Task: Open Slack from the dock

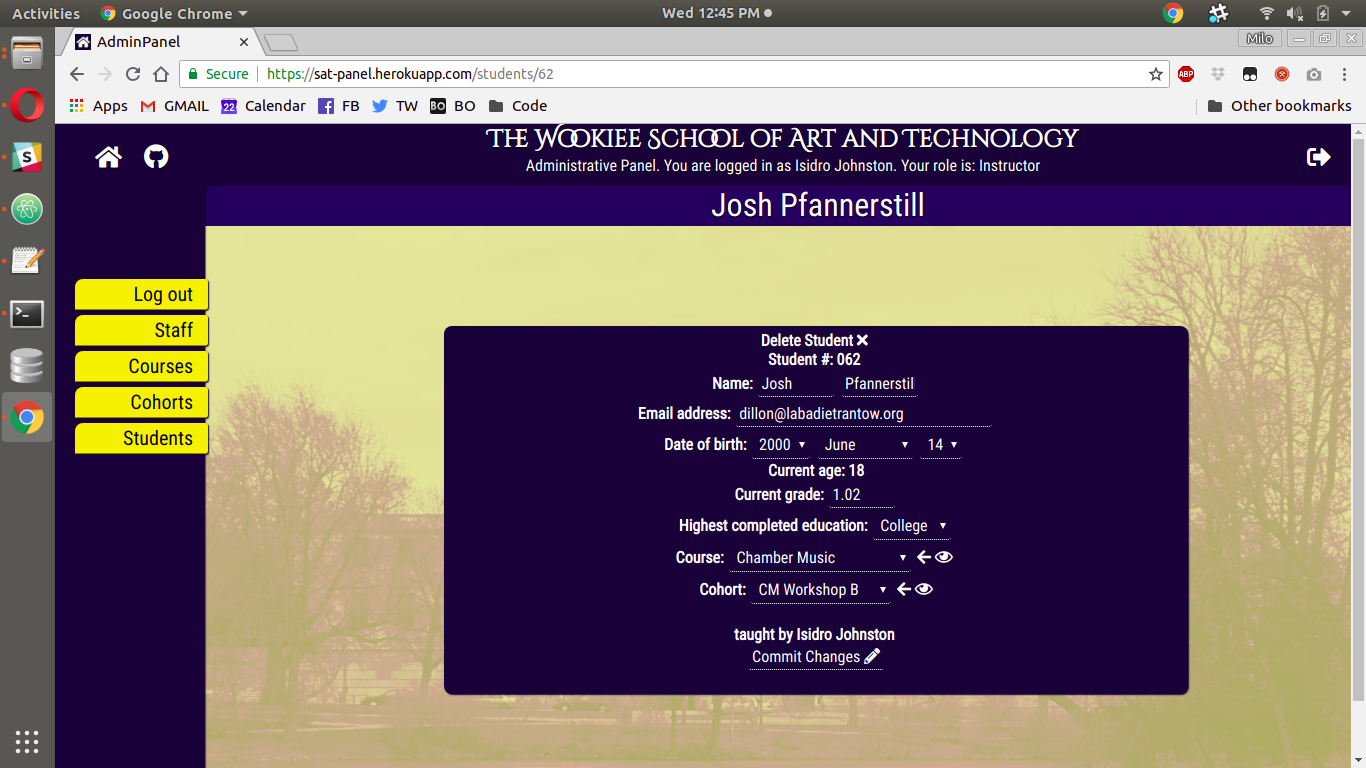Action: (27, 157)
